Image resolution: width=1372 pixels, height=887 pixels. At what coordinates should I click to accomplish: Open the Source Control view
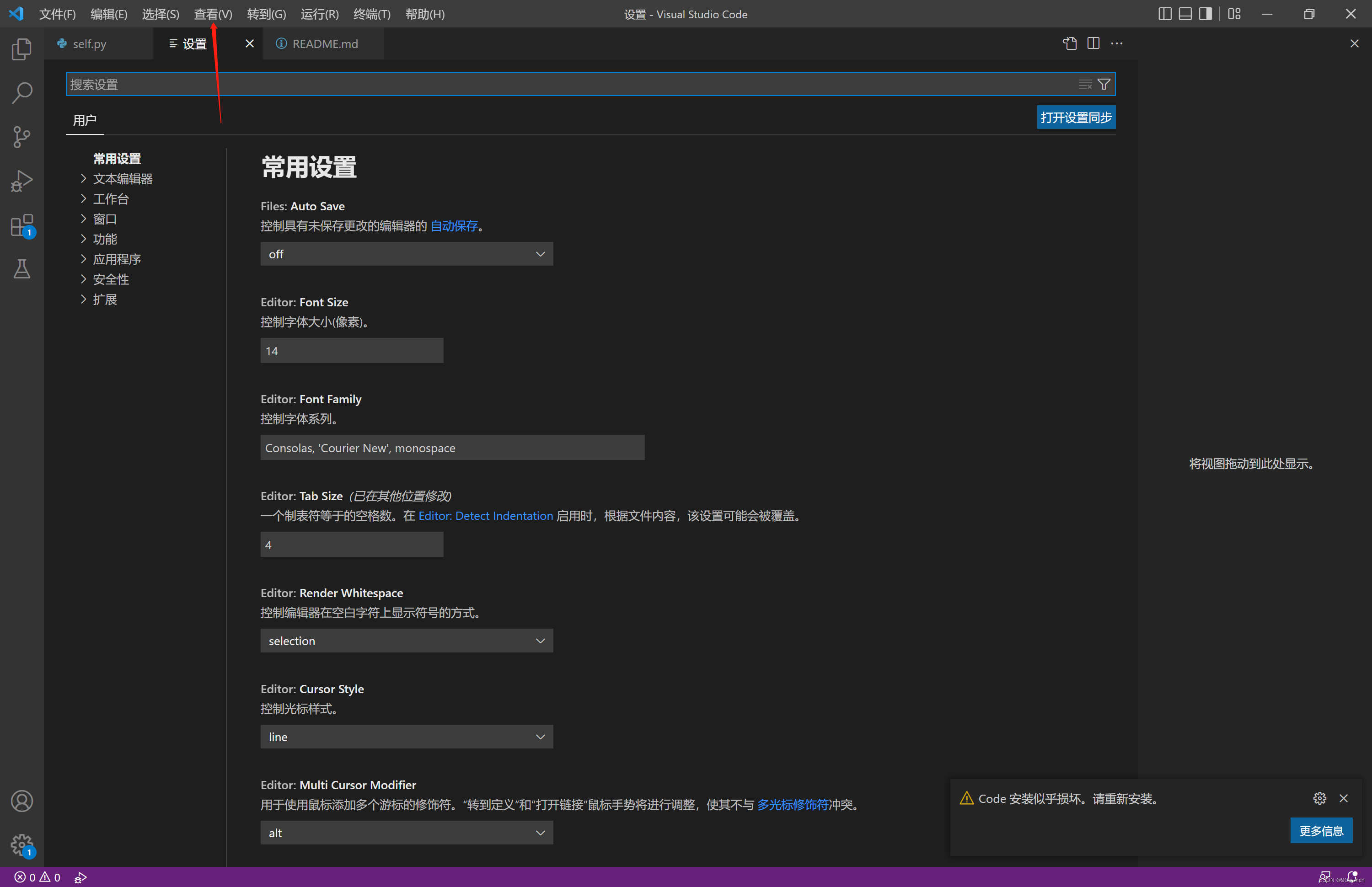(21, 137)
